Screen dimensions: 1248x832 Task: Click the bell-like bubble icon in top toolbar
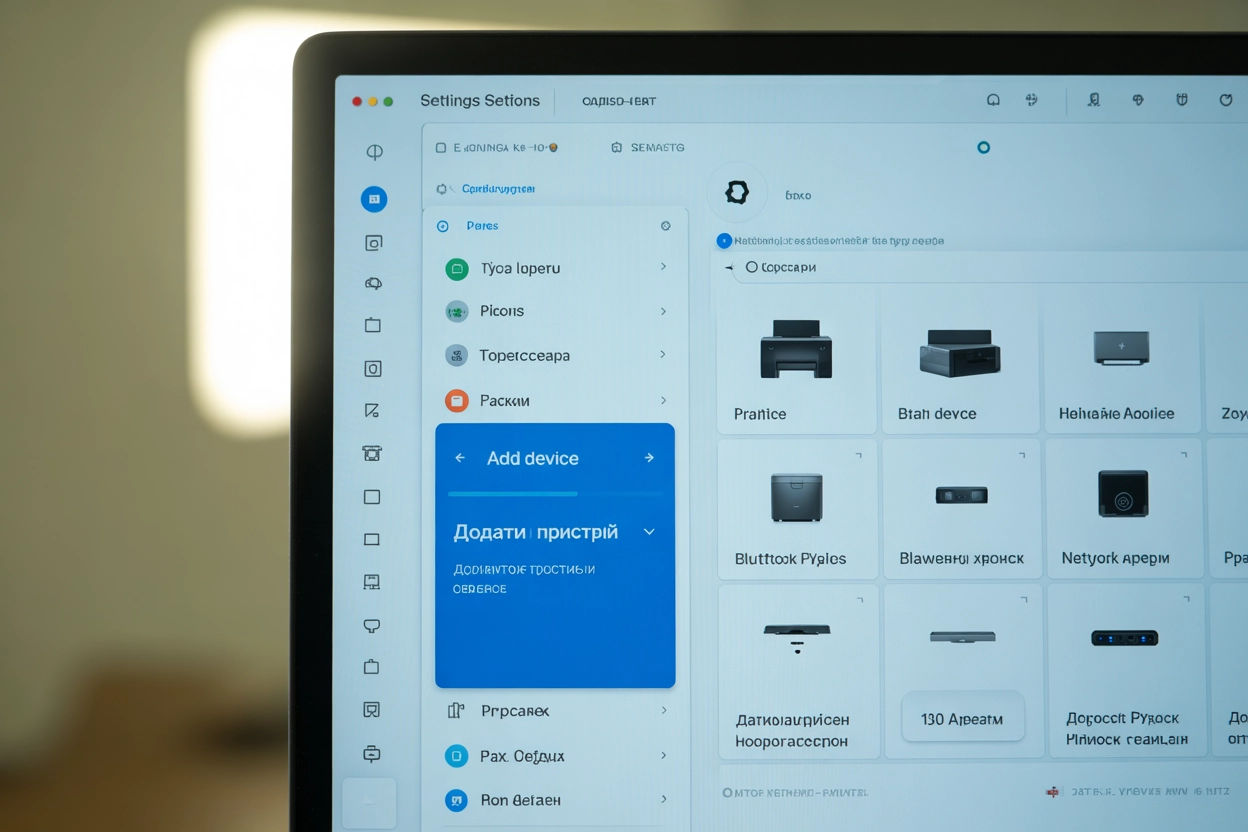[993, 100]
